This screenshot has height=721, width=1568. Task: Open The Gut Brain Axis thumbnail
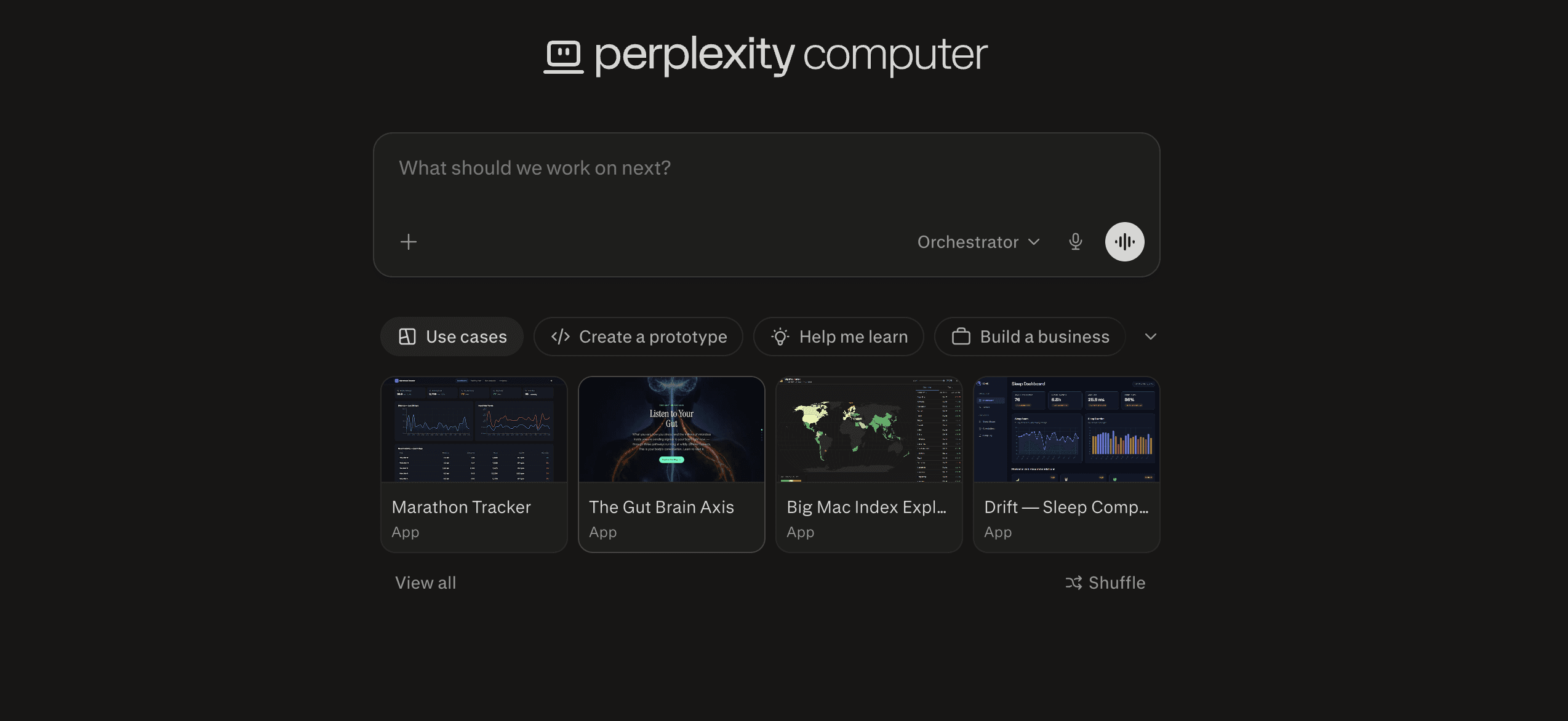[671, 429]
